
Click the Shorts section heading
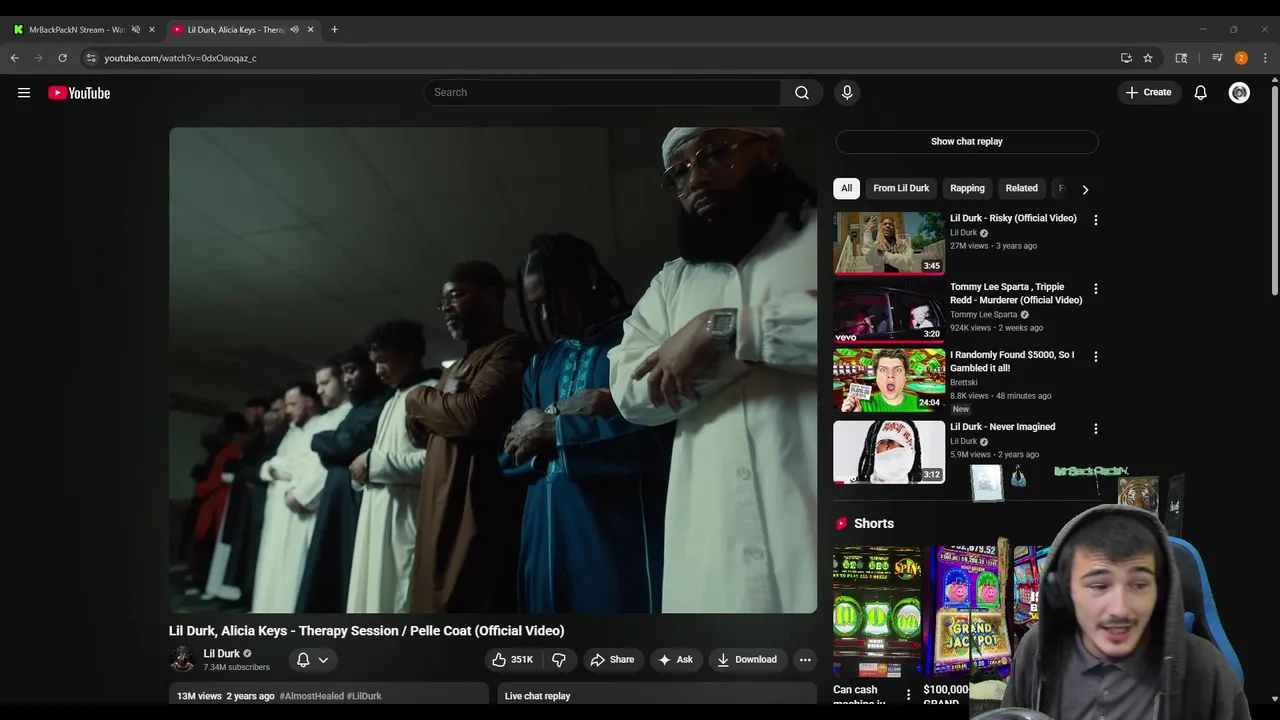coord(874,524)
